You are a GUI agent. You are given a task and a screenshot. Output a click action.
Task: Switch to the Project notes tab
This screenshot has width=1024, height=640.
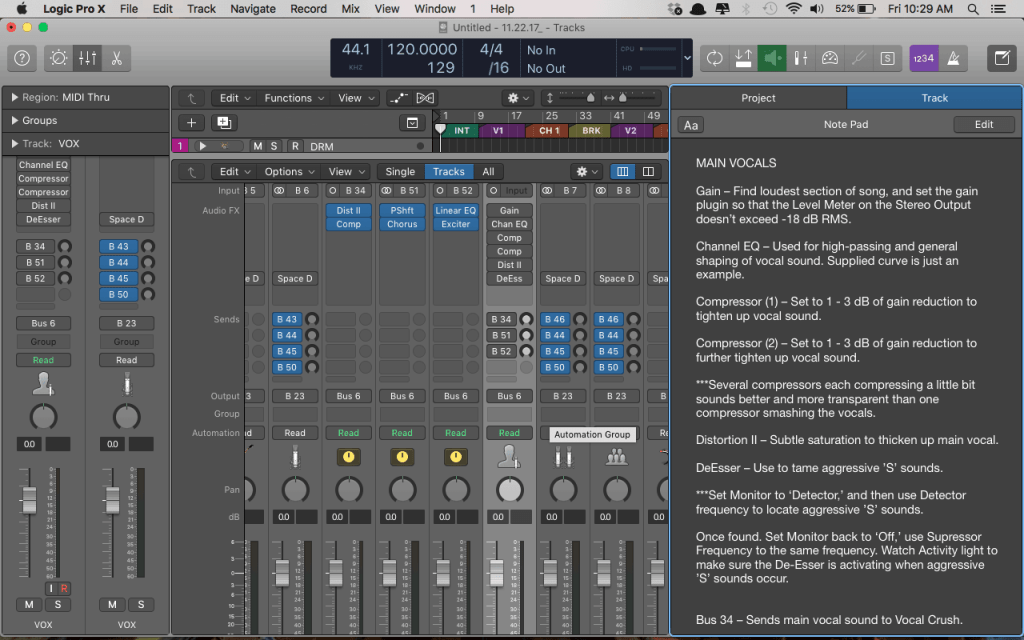tap(758, 98)
